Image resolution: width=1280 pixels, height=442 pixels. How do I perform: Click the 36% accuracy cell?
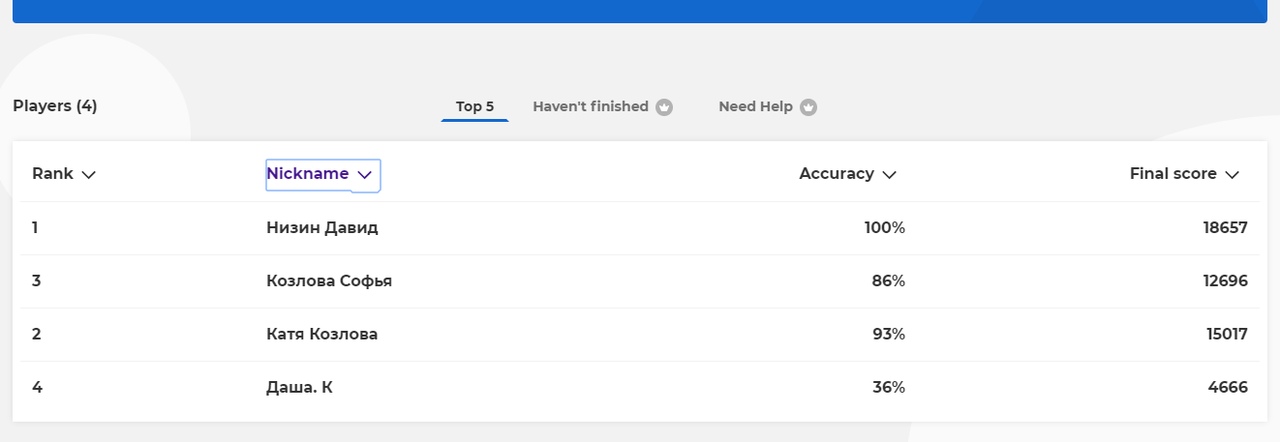[x=888, y=387]
